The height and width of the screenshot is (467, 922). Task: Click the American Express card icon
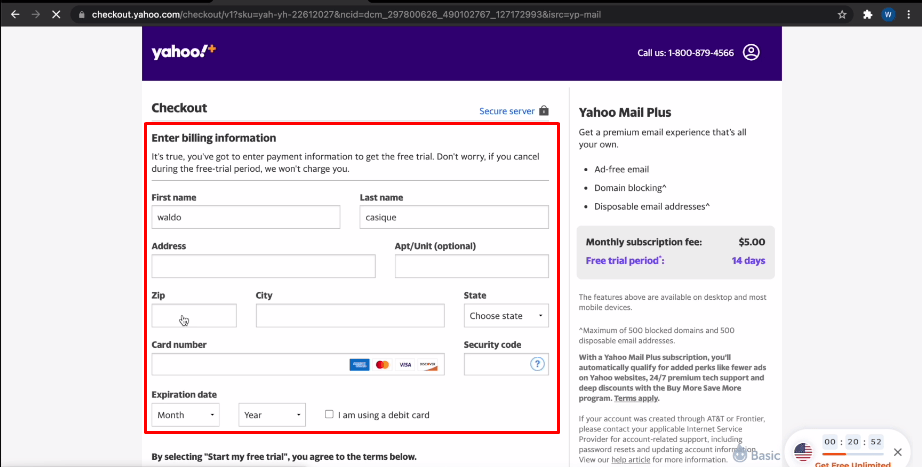click(359, 365)
